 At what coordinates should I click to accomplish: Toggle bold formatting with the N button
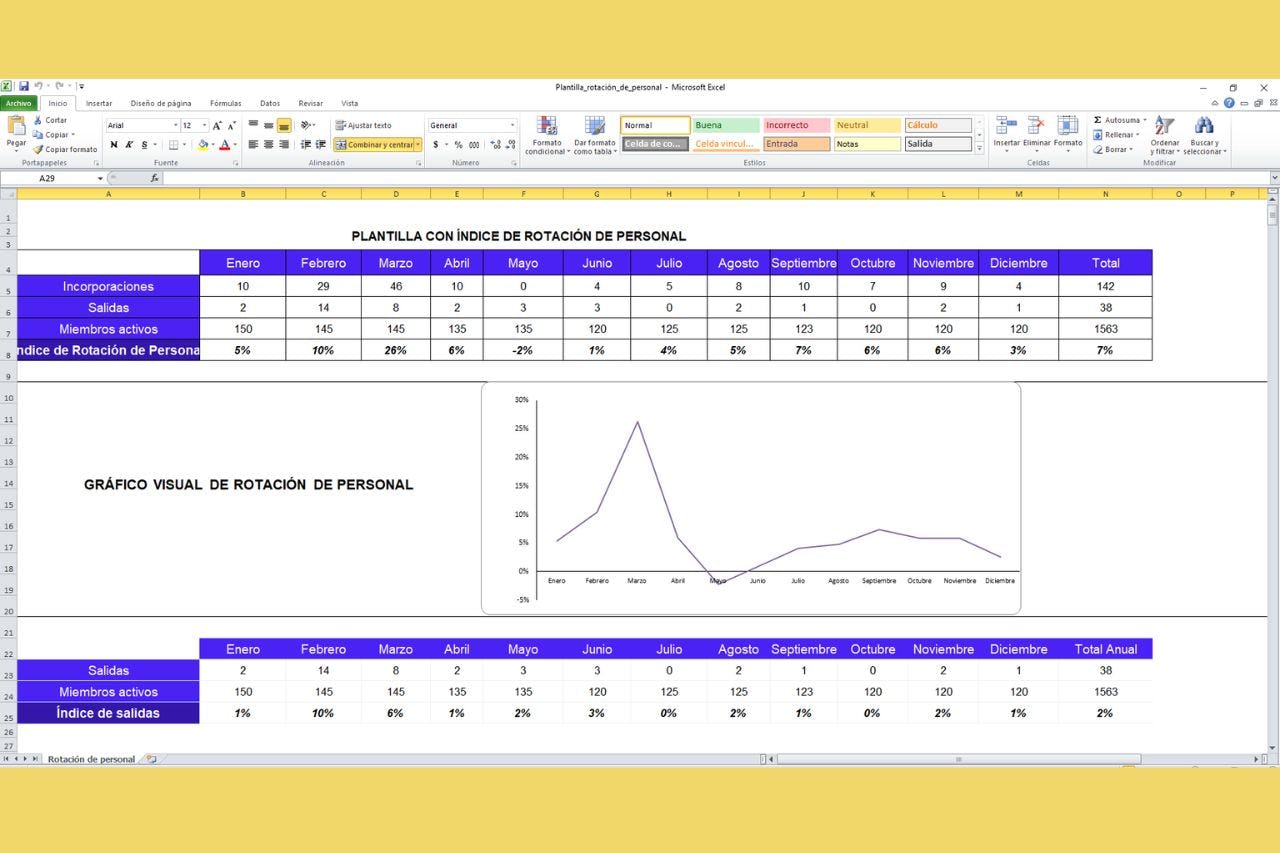[x=114, y=145]
